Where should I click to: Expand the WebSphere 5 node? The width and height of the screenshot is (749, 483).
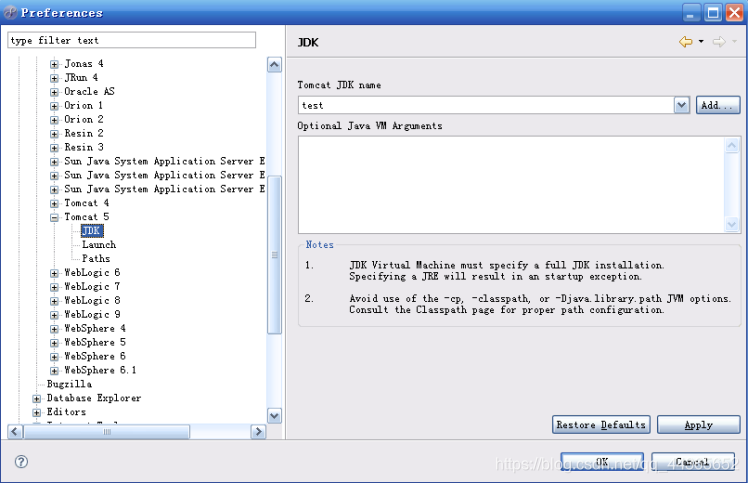[54, 343]
